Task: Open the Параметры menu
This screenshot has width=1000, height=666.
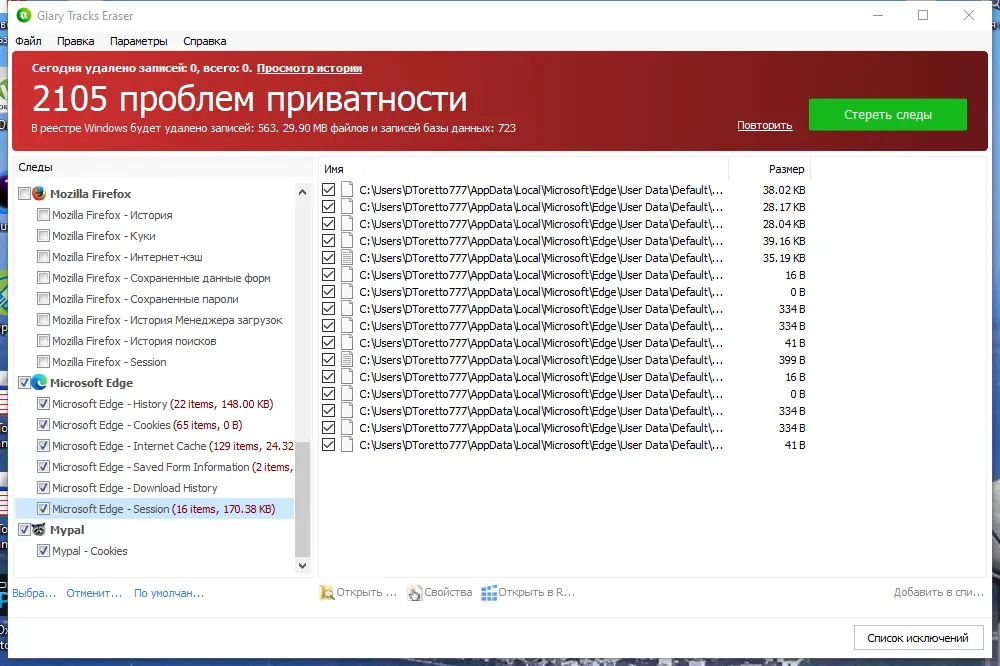Action: tap(138, 41)
